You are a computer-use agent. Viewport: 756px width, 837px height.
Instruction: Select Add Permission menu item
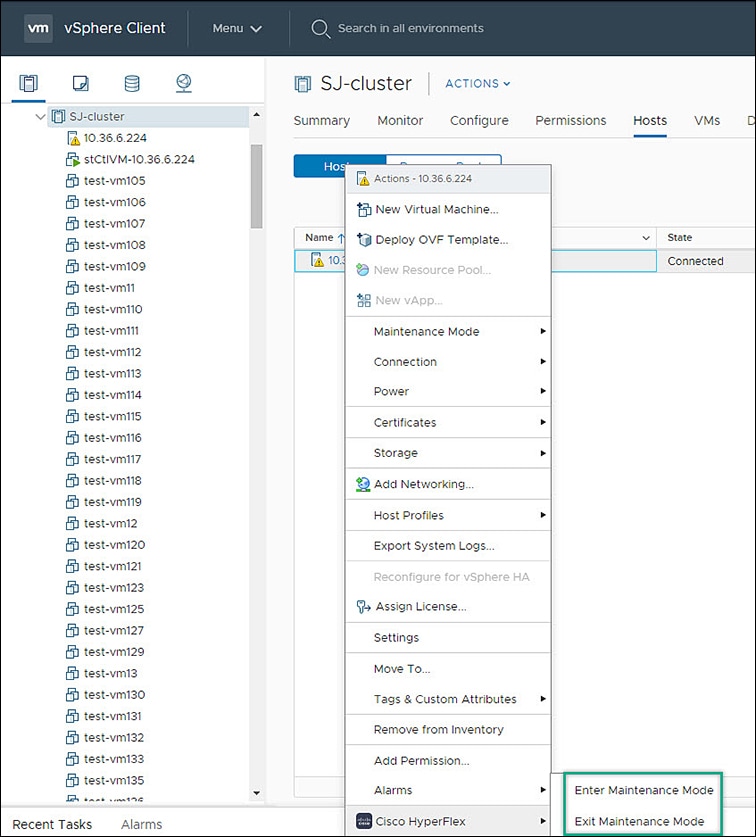pyautogui.click(x=448, y=761)
